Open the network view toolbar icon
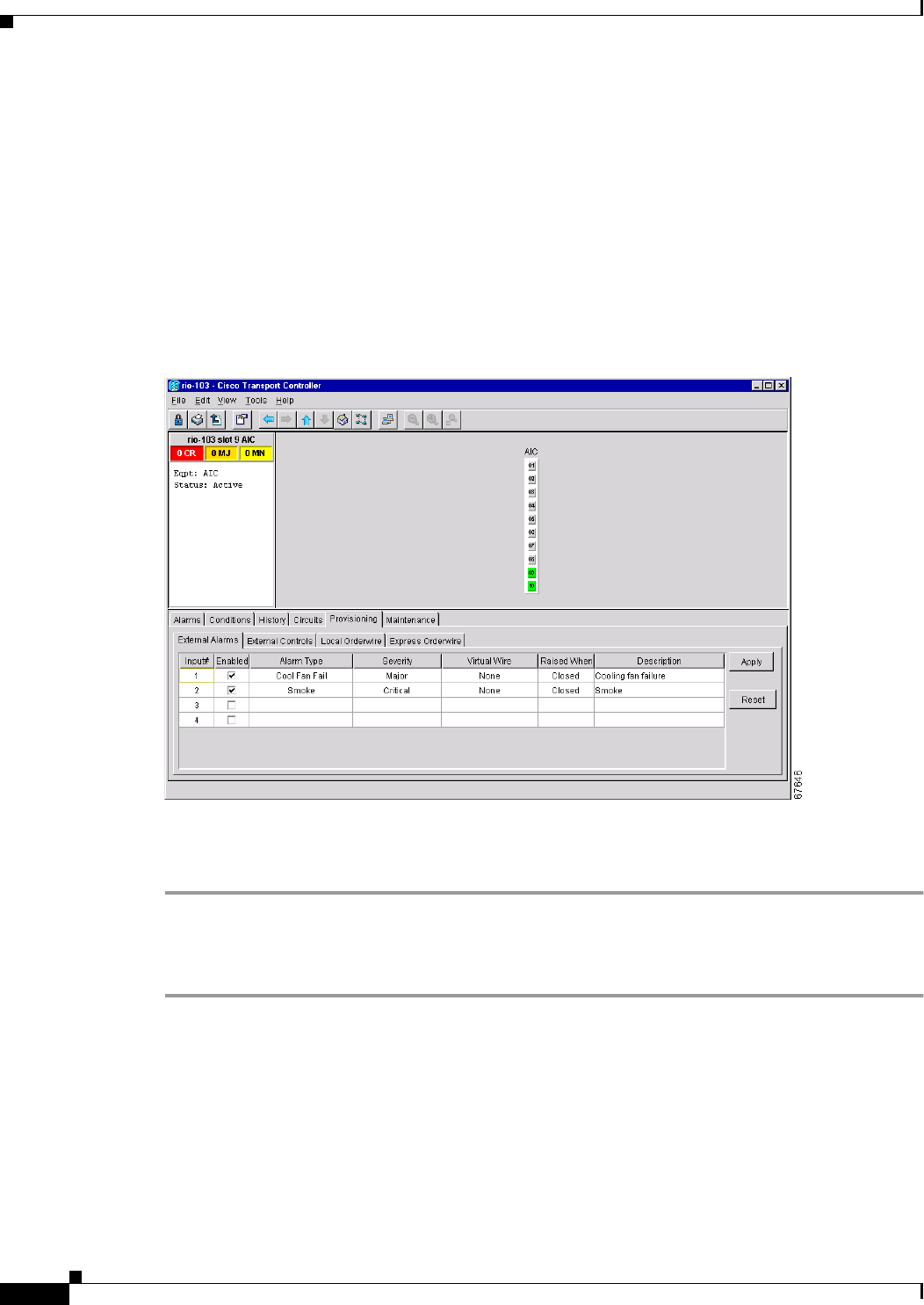924x1305 pixels. click(x=361, y=420)
